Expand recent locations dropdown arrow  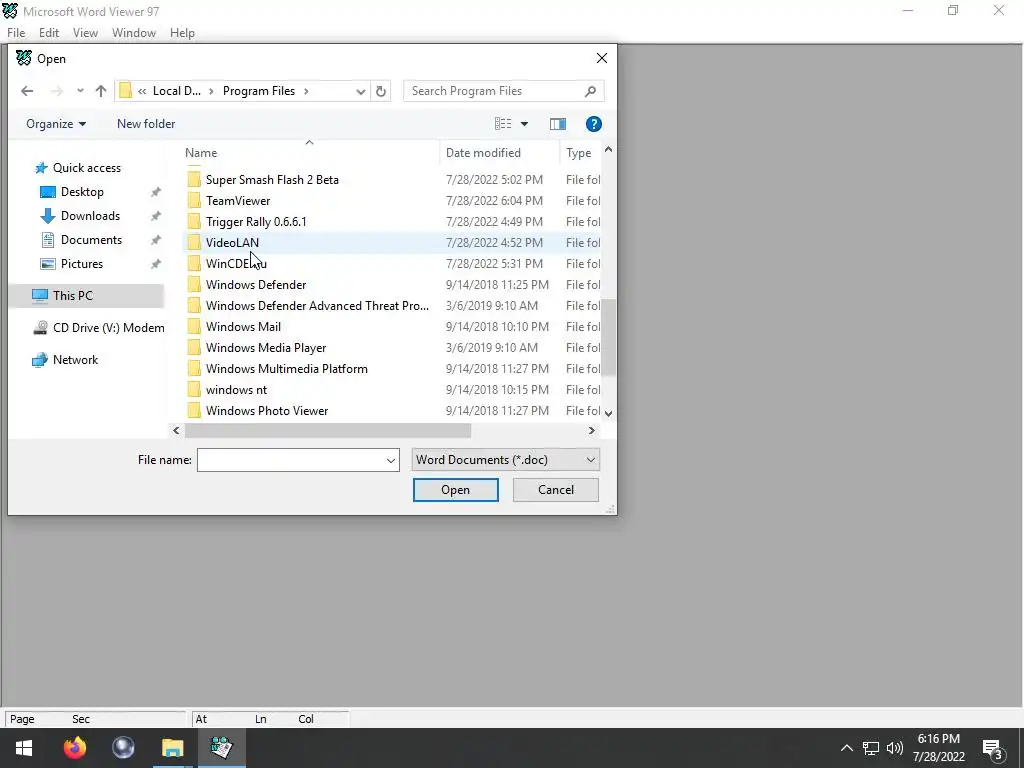click(x=80, y=91)
